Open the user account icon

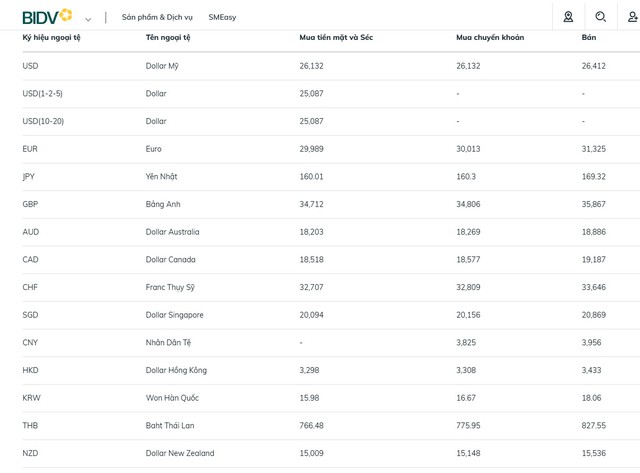pos(632,17)
